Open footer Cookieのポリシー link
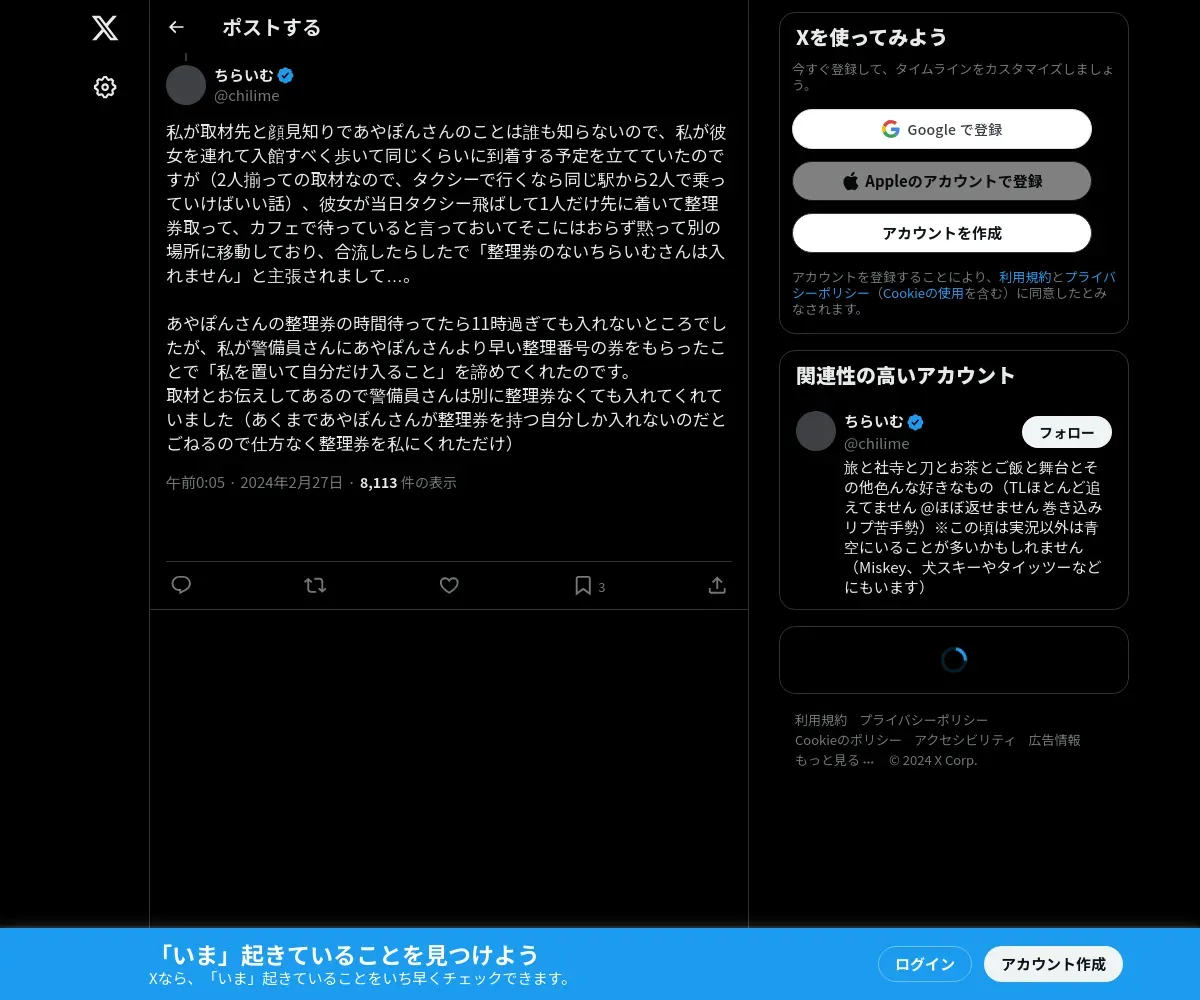This screenshot has width=1200, height=1000. (x=848, y=740)
